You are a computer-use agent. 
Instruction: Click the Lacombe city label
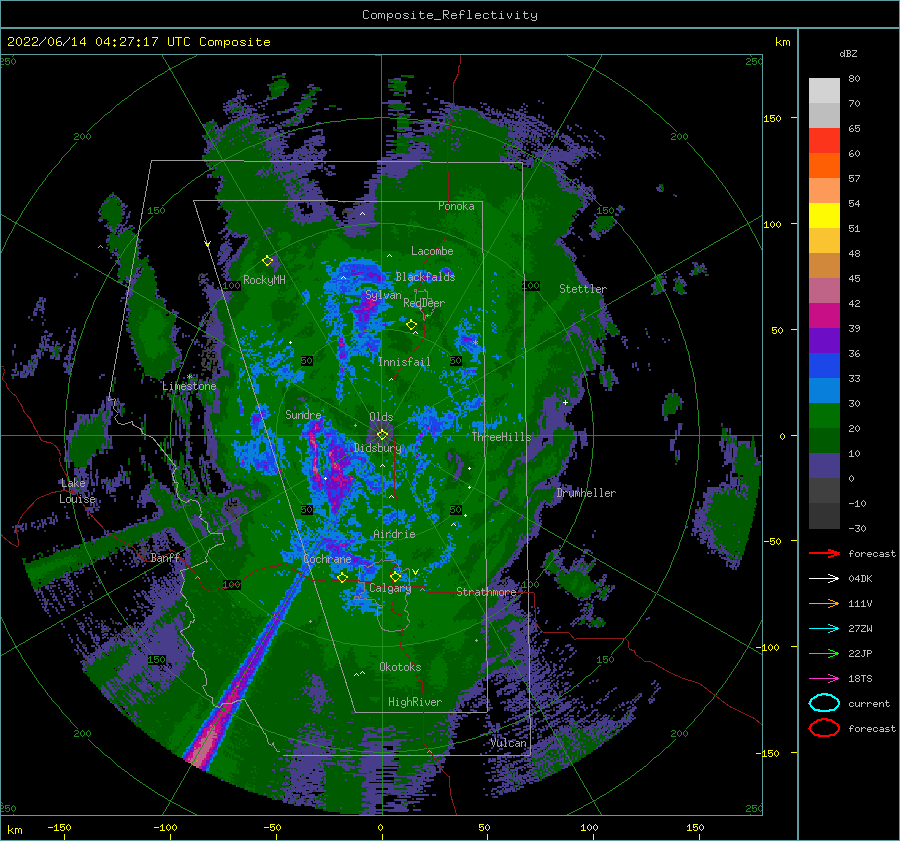click(432, 251)
